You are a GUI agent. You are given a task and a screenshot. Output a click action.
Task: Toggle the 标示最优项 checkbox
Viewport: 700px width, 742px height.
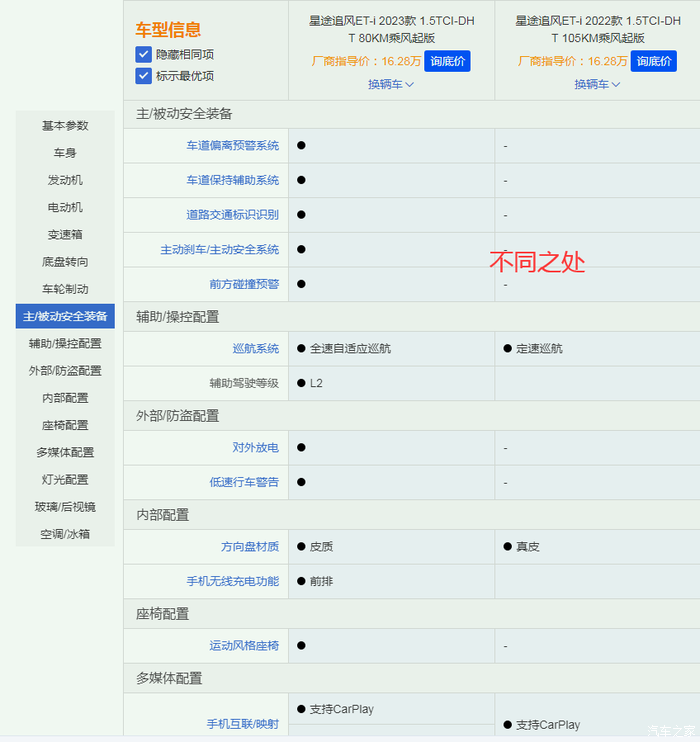143,76
